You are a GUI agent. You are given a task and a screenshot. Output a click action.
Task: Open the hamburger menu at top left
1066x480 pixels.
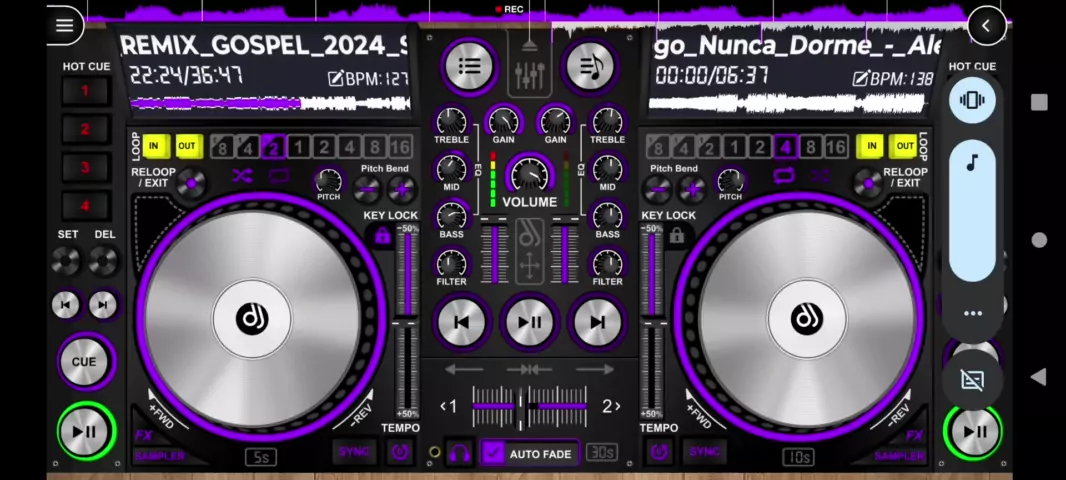click(x=64, y=26)
